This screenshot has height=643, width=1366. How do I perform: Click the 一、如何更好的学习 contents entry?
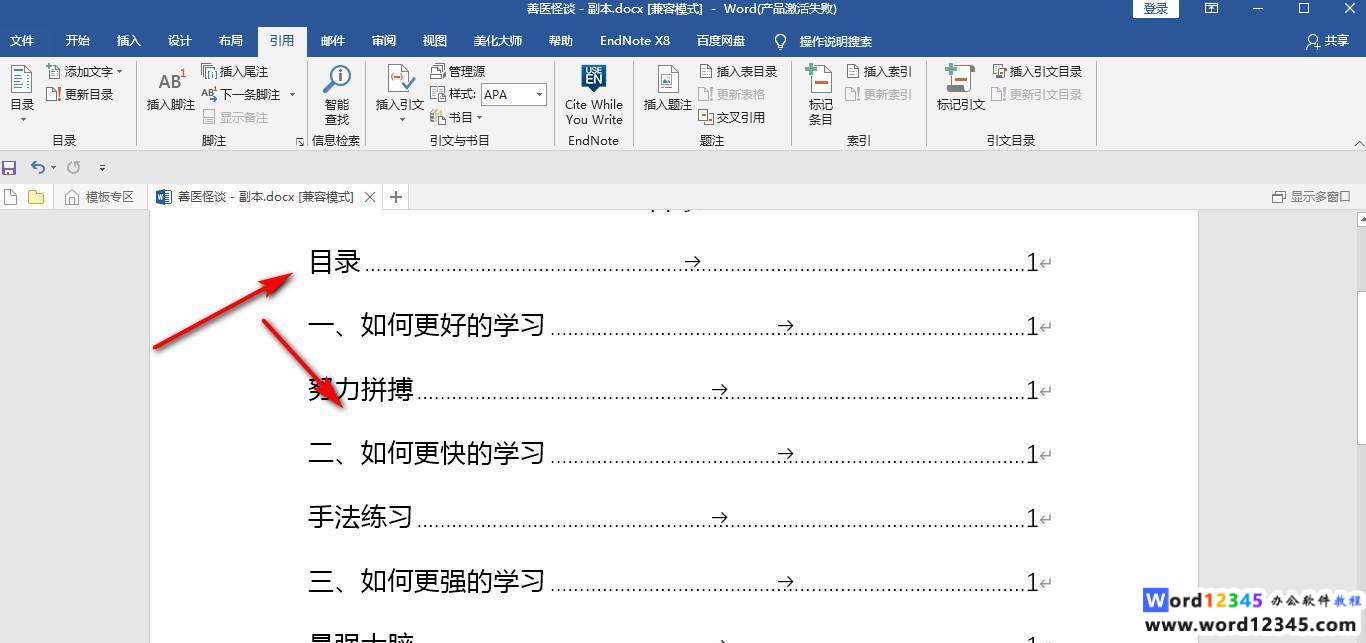coord(680,325)
